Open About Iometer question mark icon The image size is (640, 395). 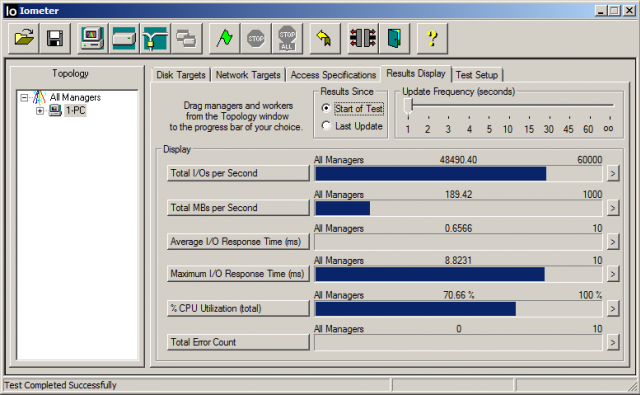tap(432, 38)
